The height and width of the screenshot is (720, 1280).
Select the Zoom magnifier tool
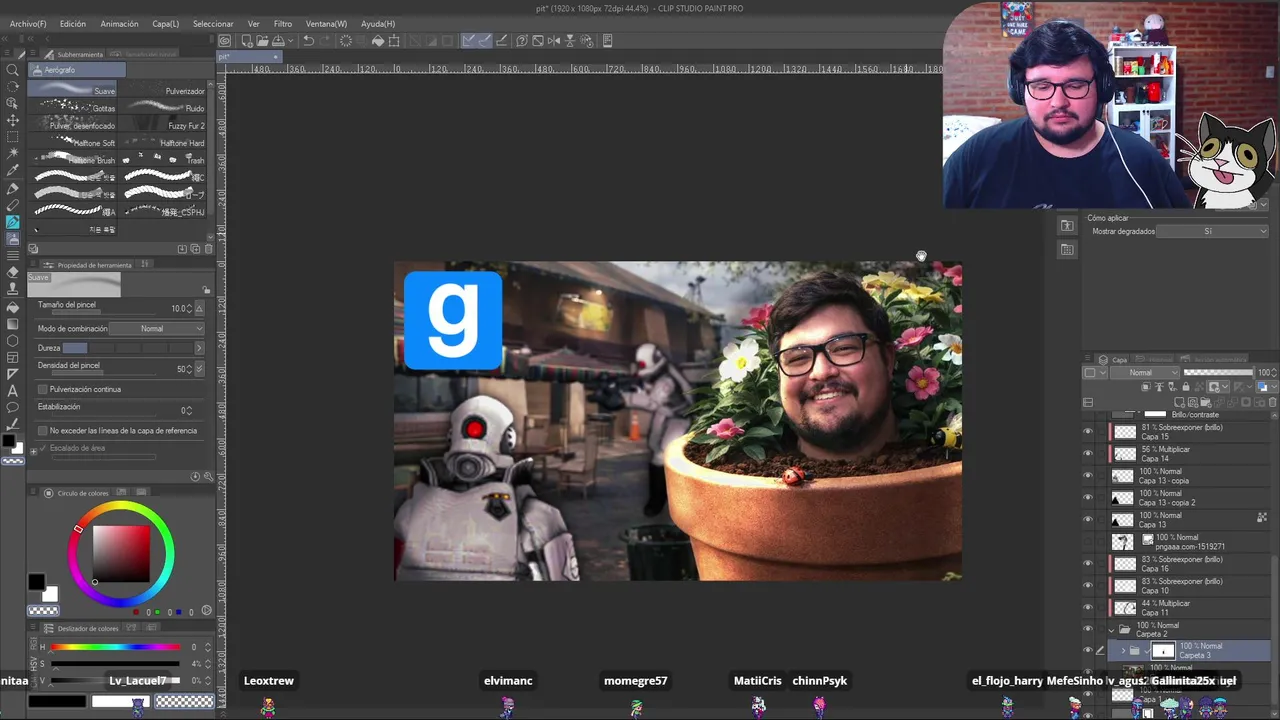13,70
